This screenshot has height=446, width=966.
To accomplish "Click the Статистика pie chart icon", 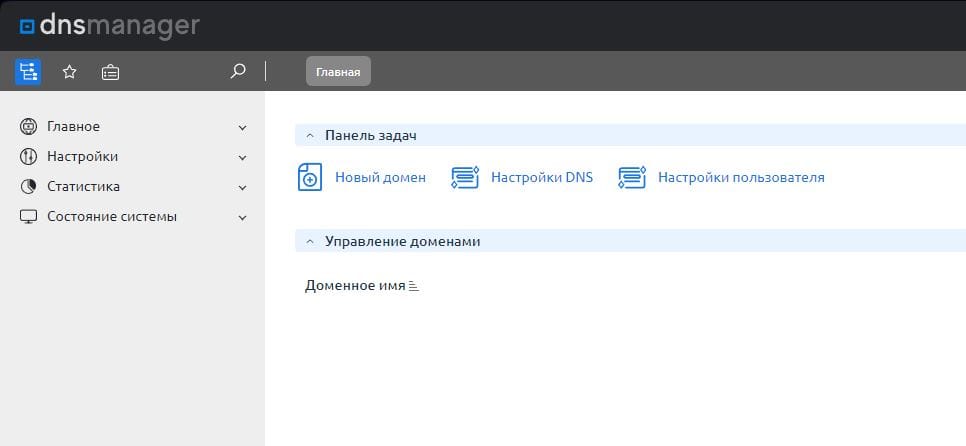I will pyautogui.click(x=28, y=187).
